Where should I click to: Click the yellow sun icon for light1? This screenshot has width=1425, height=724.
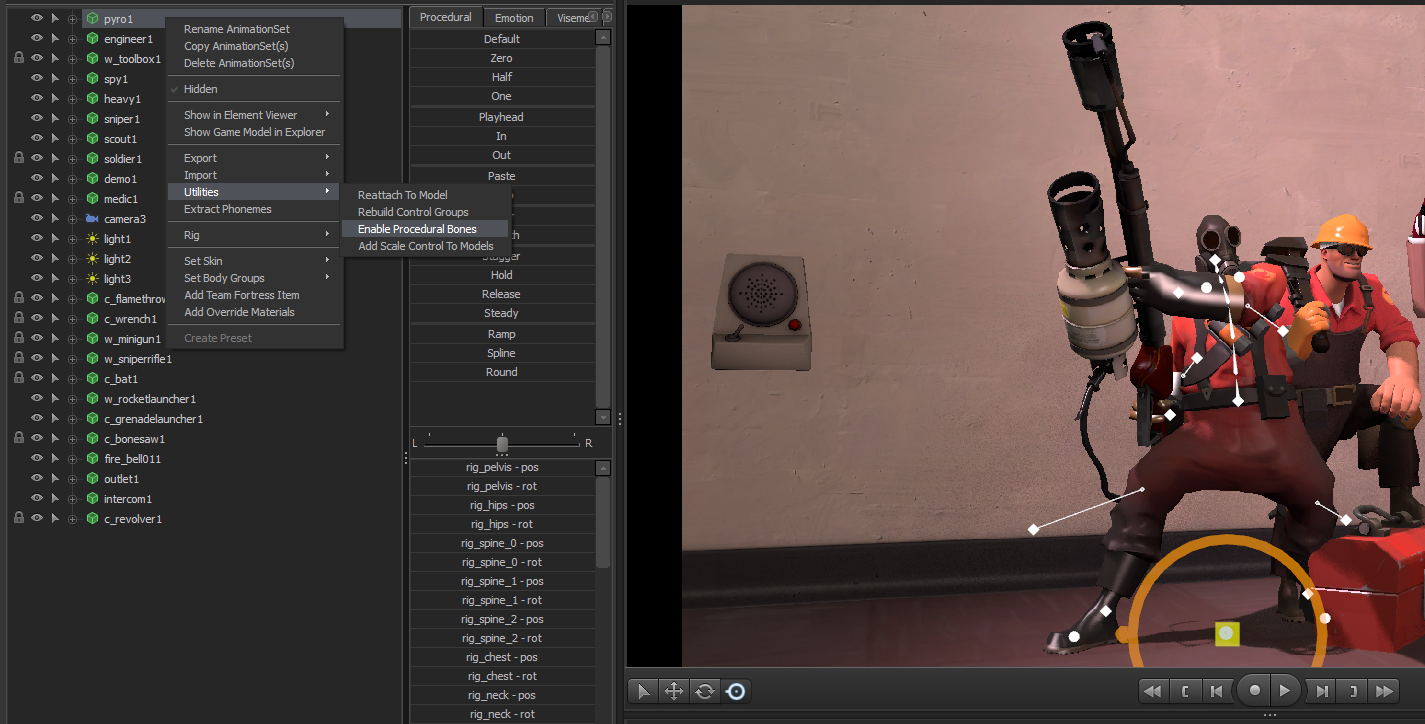pos(92,239)
